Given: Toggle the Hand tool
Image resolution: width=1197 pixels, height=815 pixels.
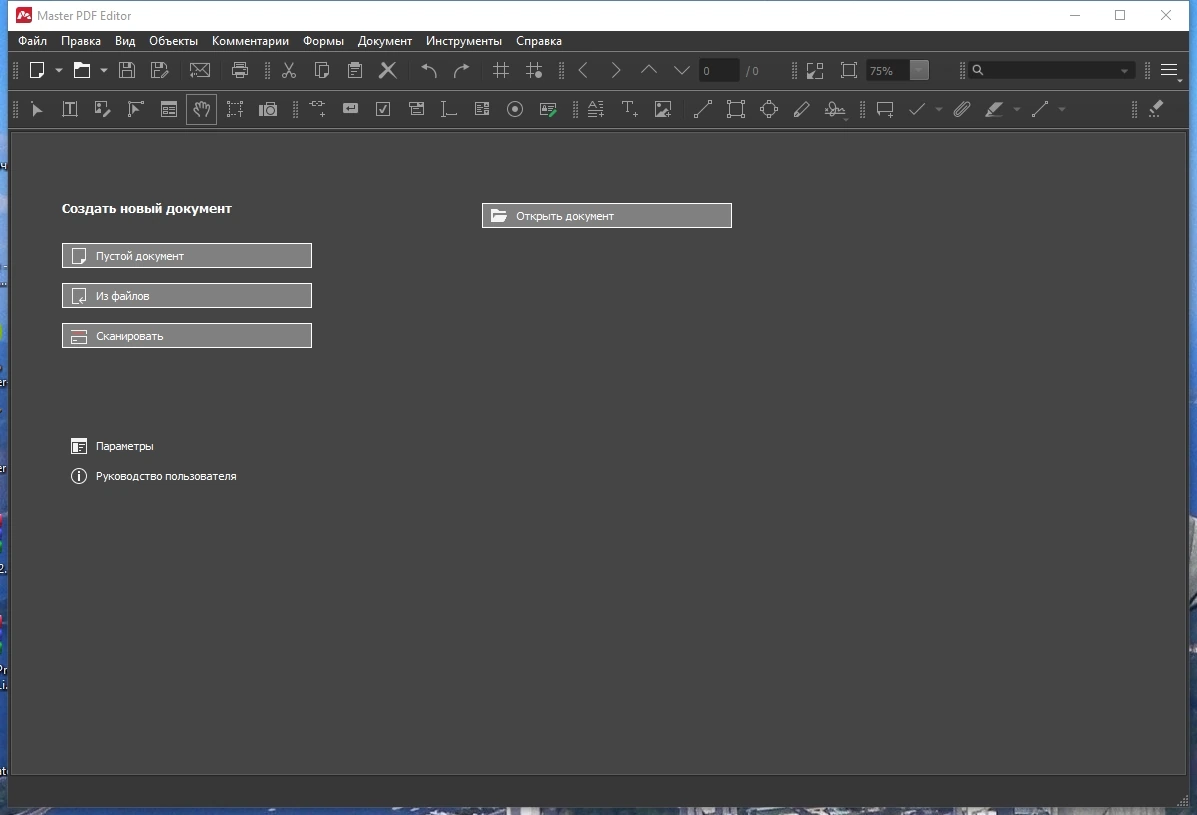Looking at the screenshot, I should [202, 109].
